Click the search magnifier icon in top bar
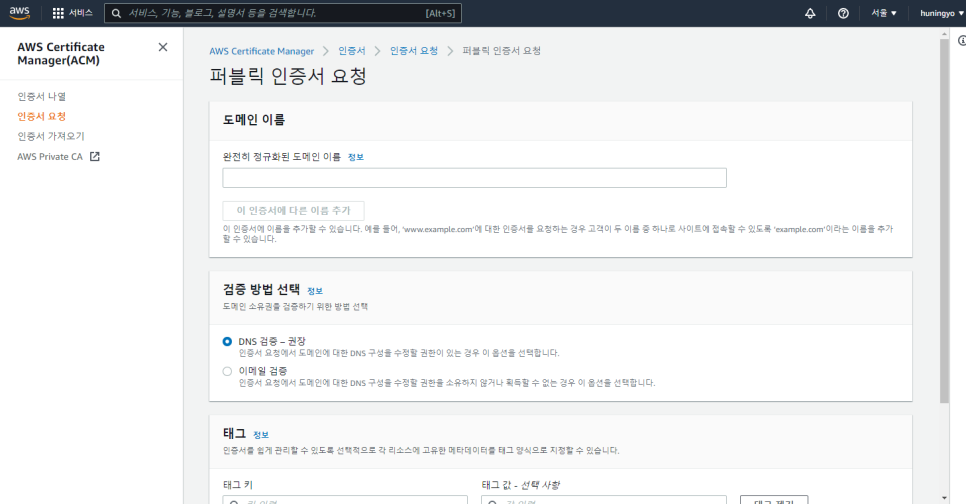This screenshot has width=966, height=504. [116, 13]
